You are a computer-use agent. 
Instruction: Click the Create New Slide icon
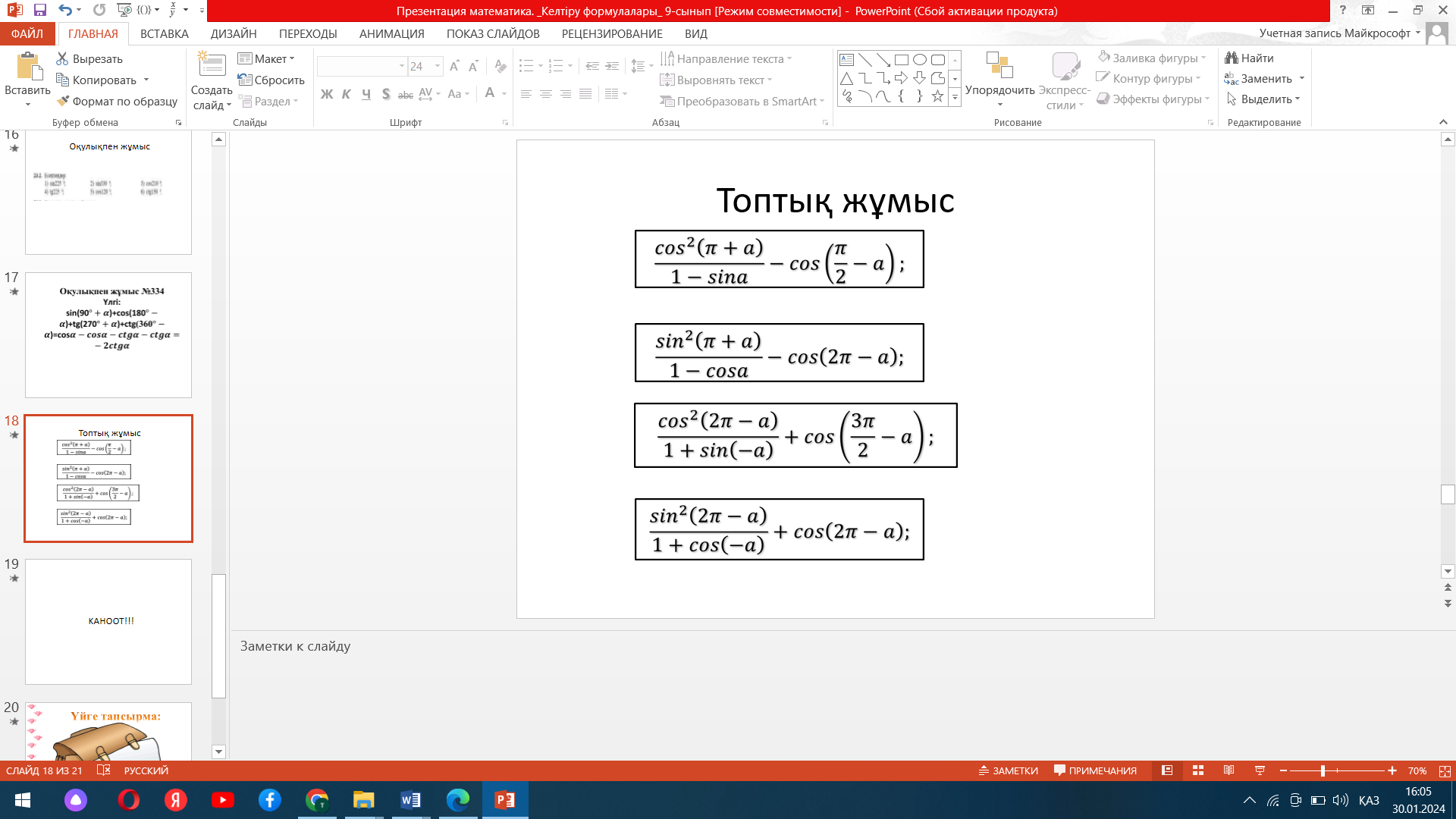tap(212, 66)
